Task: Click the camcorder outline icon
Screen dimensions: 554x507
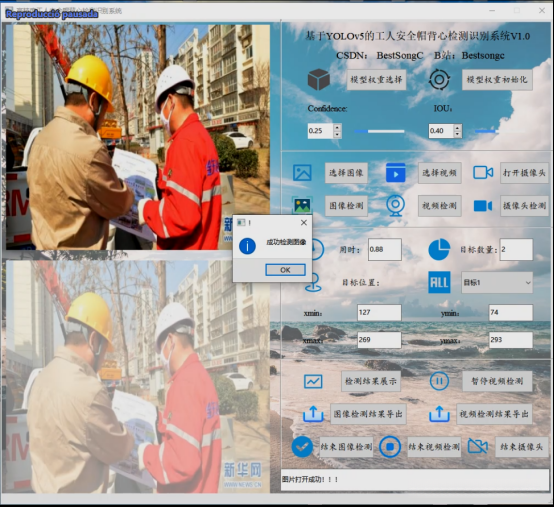Action: click(x=483, y=172)
